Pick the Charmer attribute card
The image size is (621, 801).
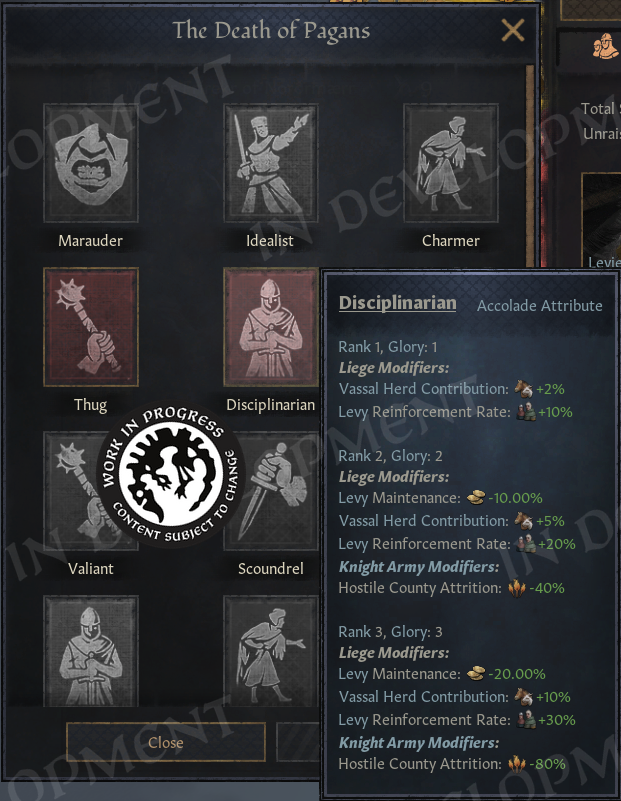[450, 163]
